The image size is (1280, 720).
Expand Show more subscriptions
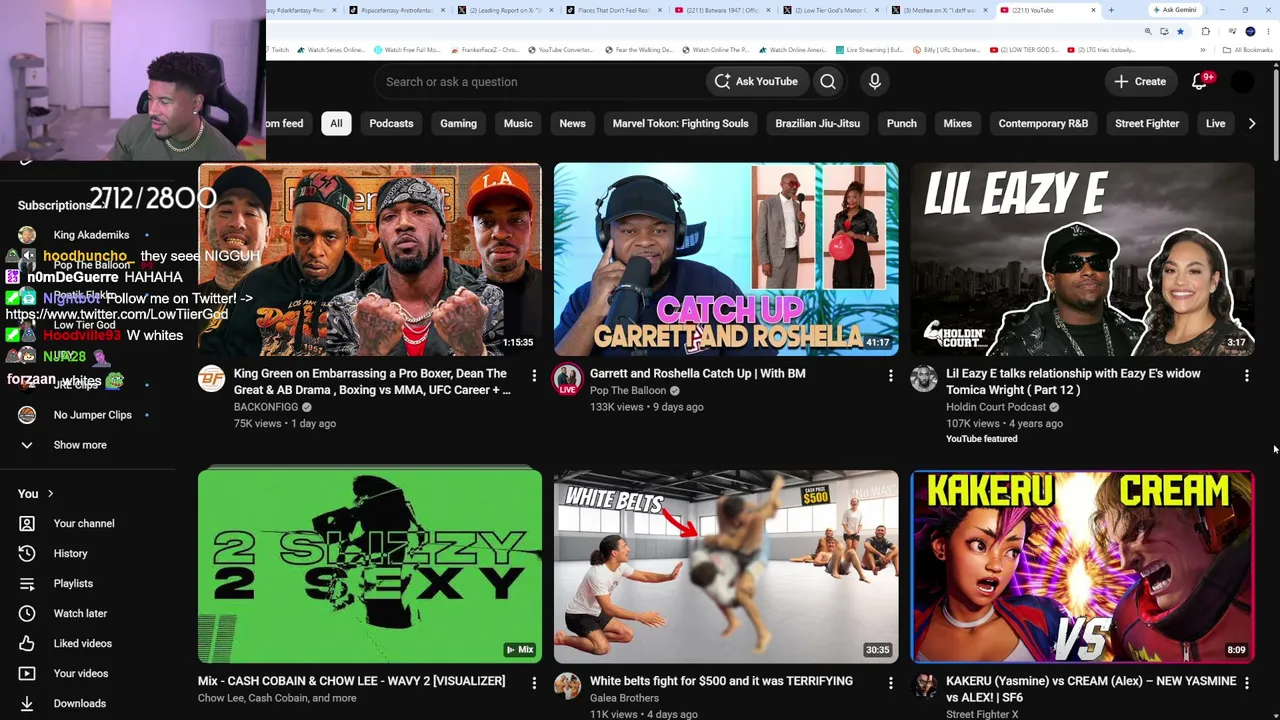(80, 445)
